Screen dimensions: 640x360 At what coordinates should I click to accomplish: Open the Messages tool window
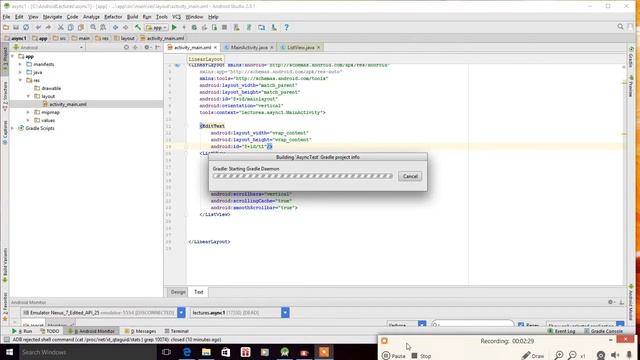(140, 331)
